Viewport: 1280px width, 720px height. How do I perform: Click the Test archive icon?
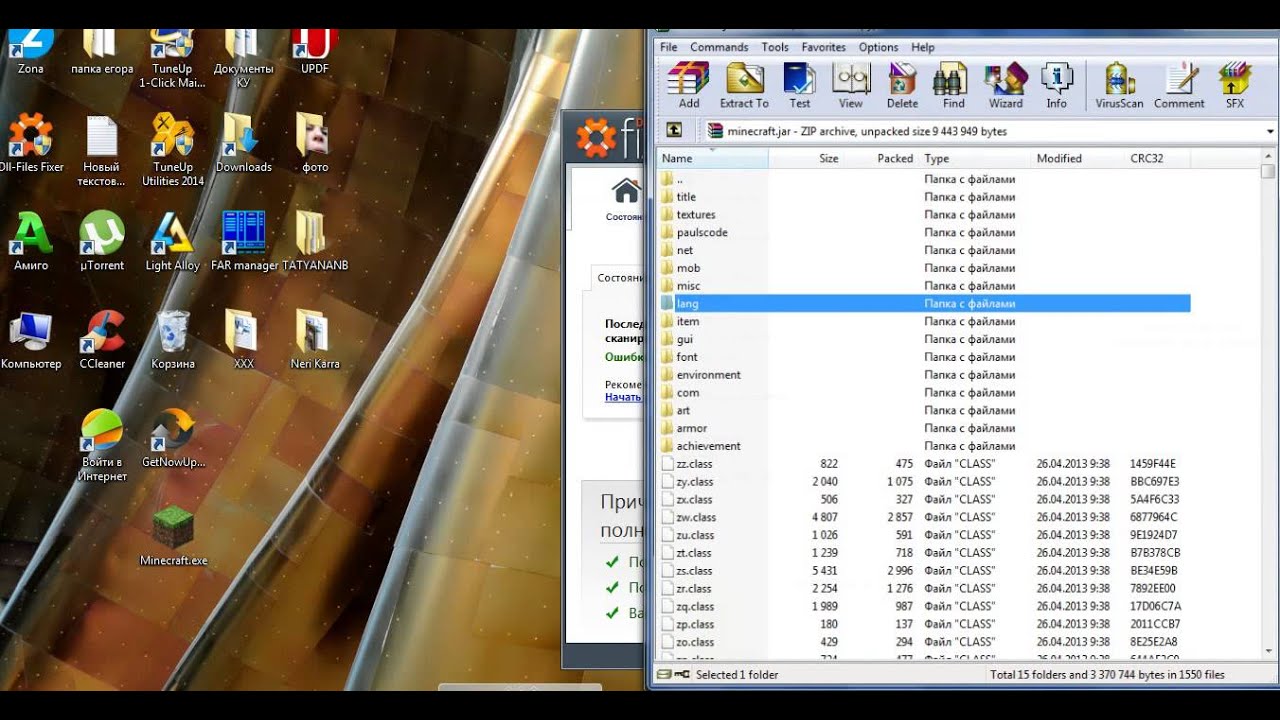pos(799,85)
